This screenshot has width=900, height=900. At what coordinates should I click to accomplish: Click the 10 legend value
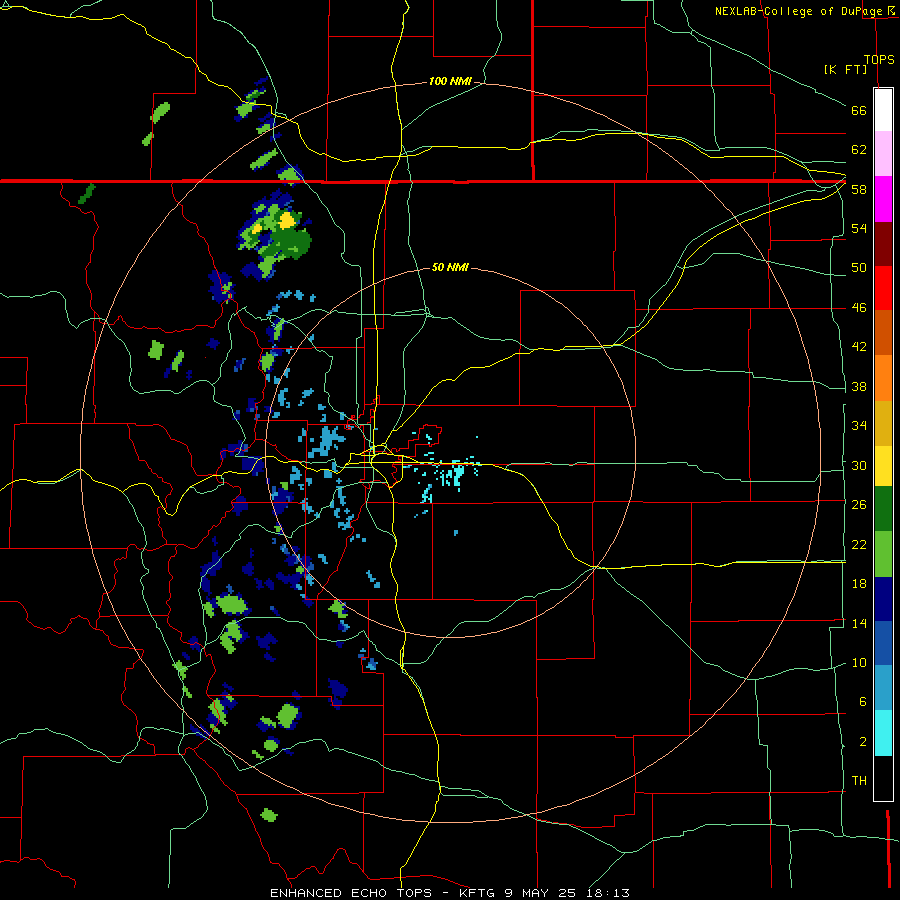click(859, 663)
